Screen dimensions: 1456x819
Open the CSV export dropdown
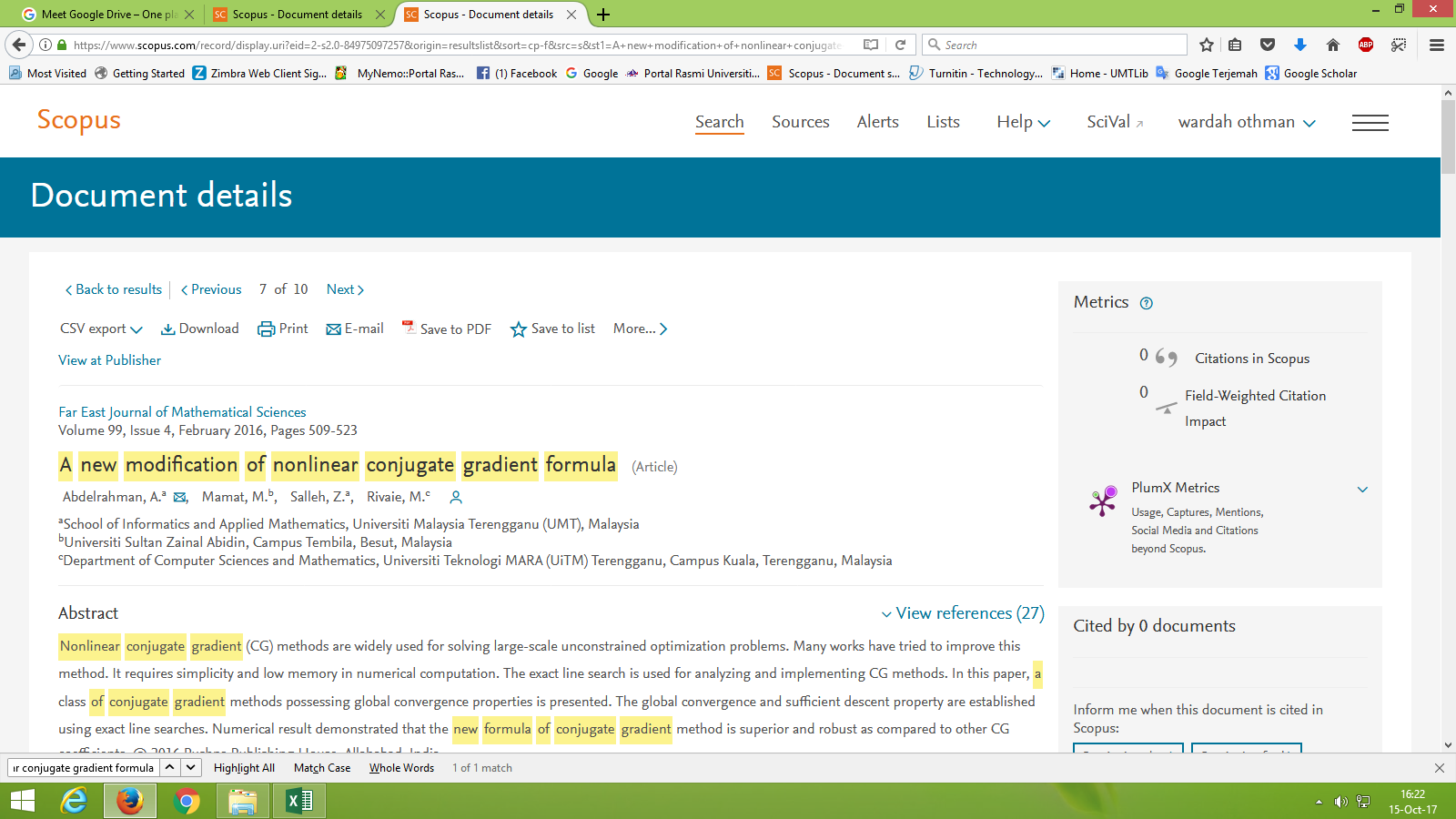coord(101,329)
